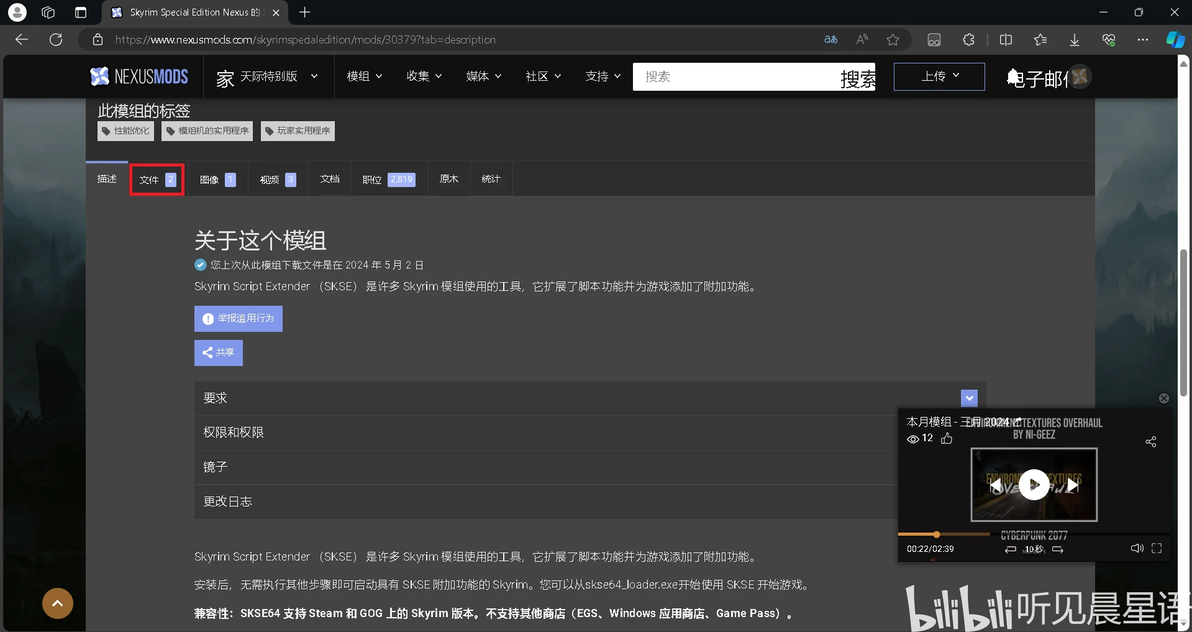Open the 模组 dropdown menu

click(x=365, y=76)
